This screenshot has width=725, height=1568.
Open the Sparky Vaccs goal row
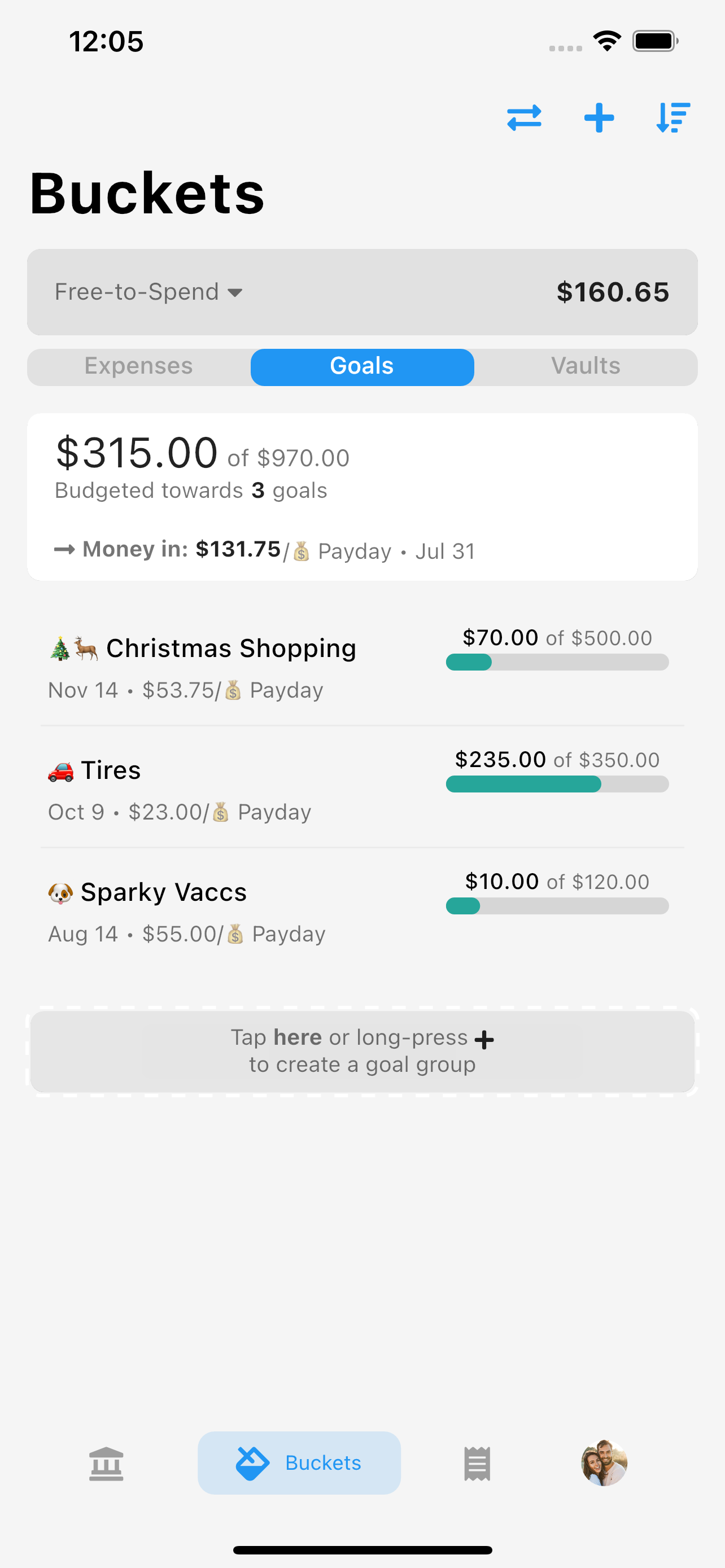(x=164, y=893)
